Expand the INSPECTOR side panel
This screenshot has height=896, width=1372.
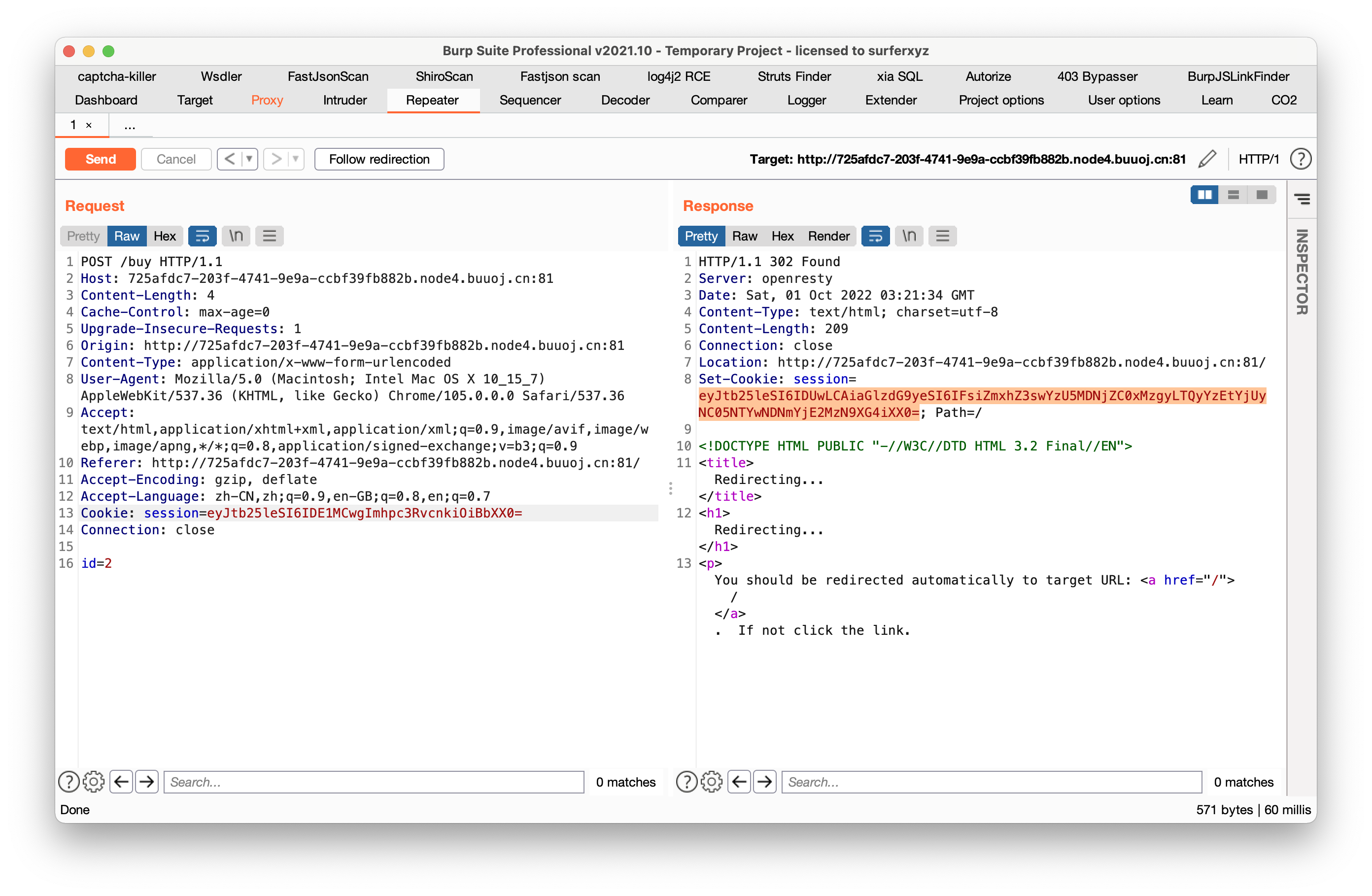[1302, 271]
